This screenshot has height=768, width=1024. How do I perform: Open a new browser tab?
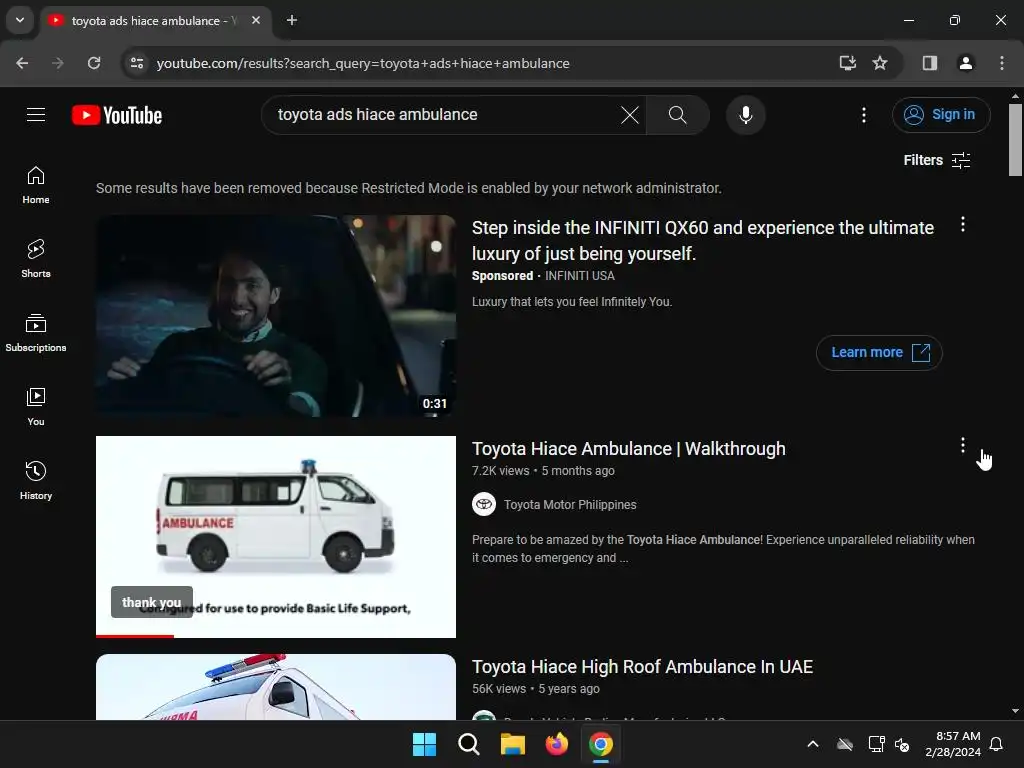pyautogui.click(x=292, y=20)
